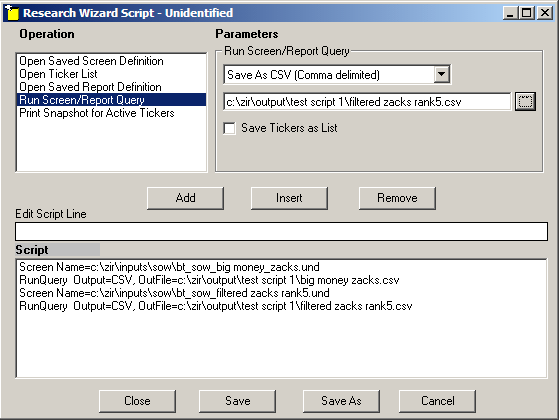Click the browse file button beside output path
The height and width of the screenshot is (420, 559).
click(525, 102)
